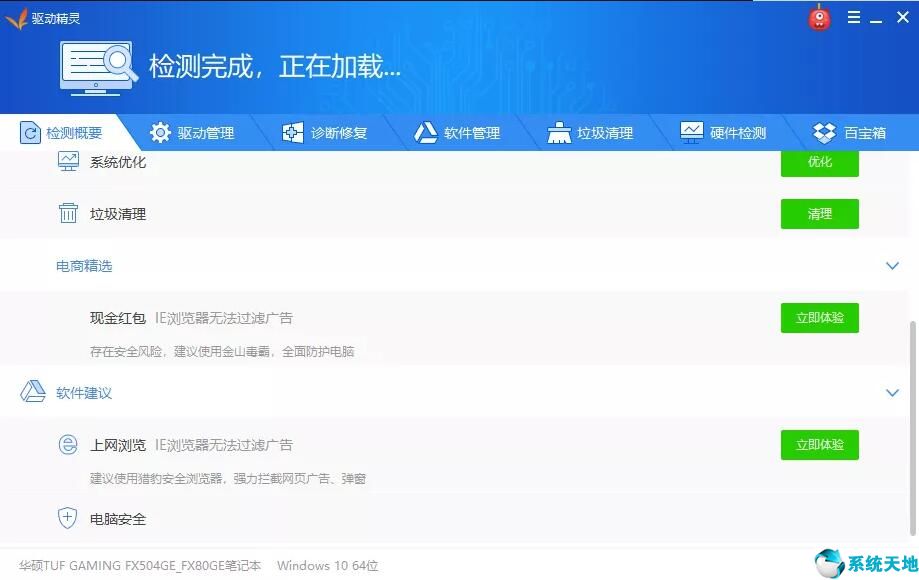Click the red robot mascot icon

819,18
